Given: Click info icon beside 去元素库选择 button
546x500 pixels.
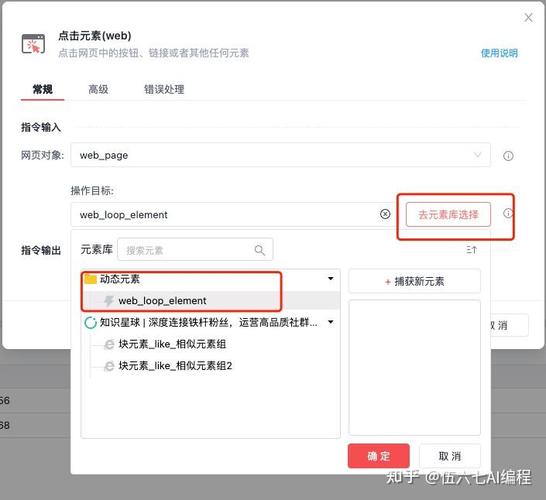Looking at the screenshot, I should click(x=508, y=213).
